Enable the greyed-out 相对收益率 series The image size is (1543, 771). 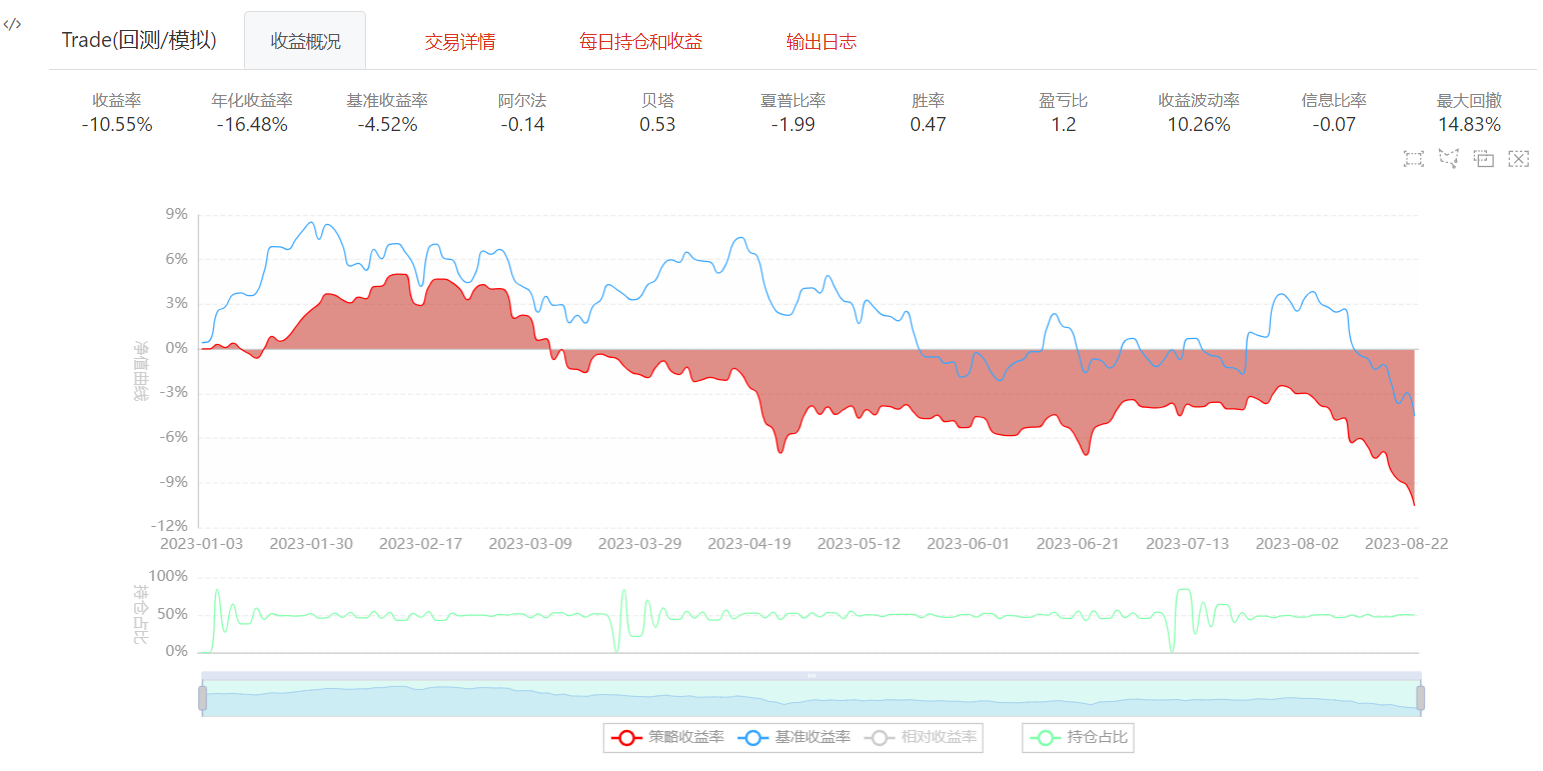938,738
